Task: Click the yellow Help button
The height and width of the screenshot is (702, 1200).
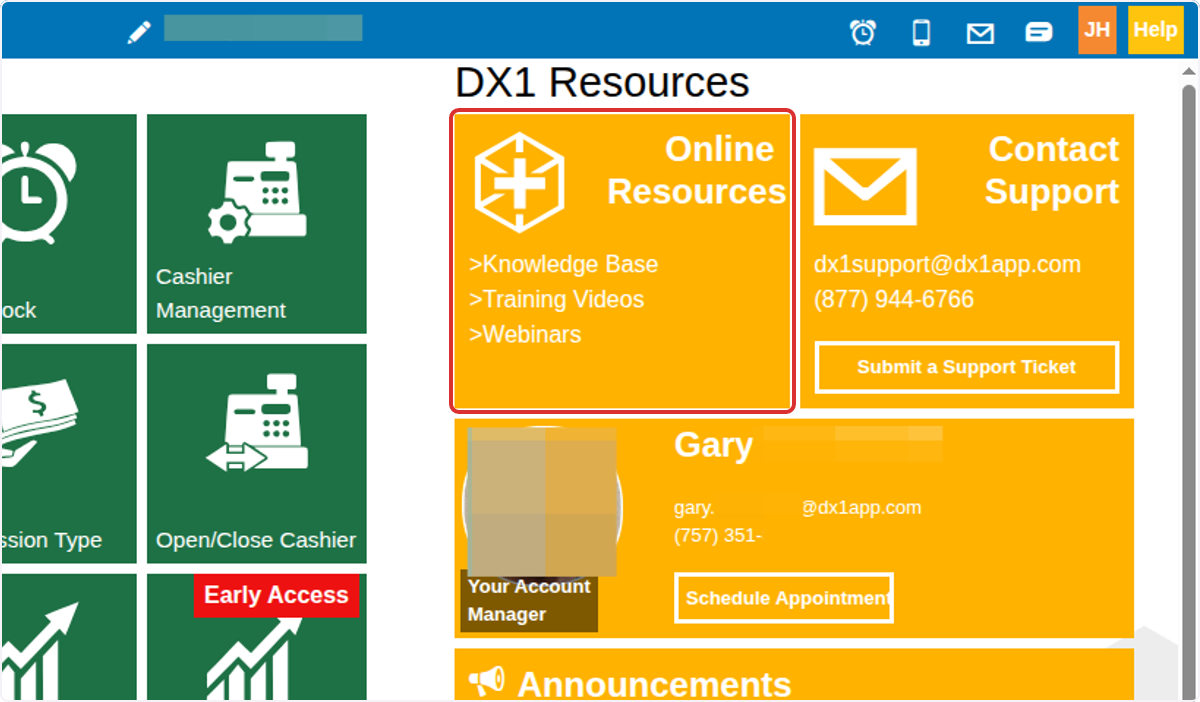Action: click(x=1155, y=30)
